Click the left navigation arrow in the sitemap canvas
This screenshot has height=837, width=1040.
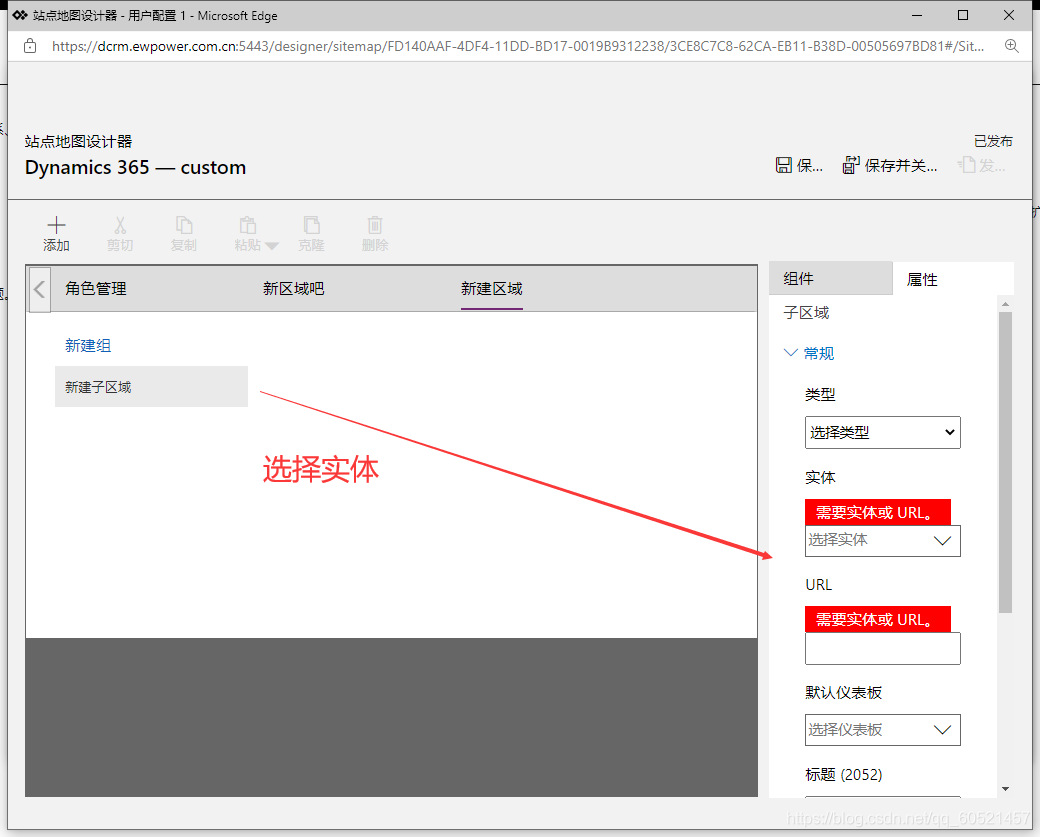pyautogui.click(x=39, y=289)
